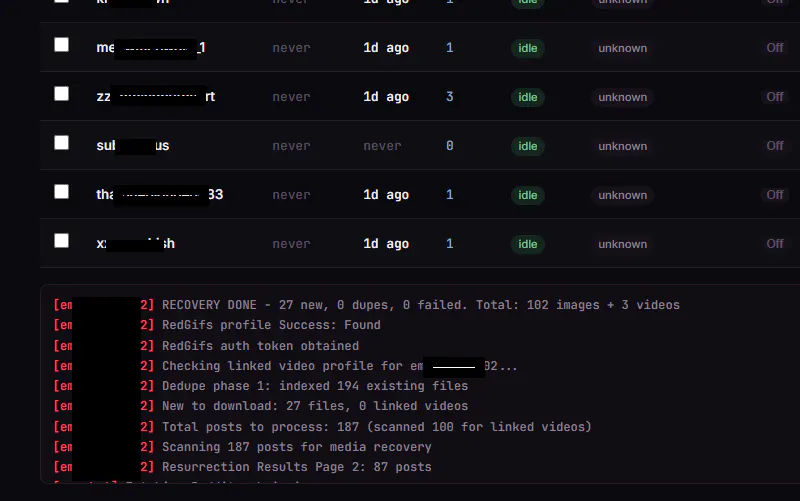
Task: Select the 'New to download: 27 files' log line
Action: (x=261, y=406)
